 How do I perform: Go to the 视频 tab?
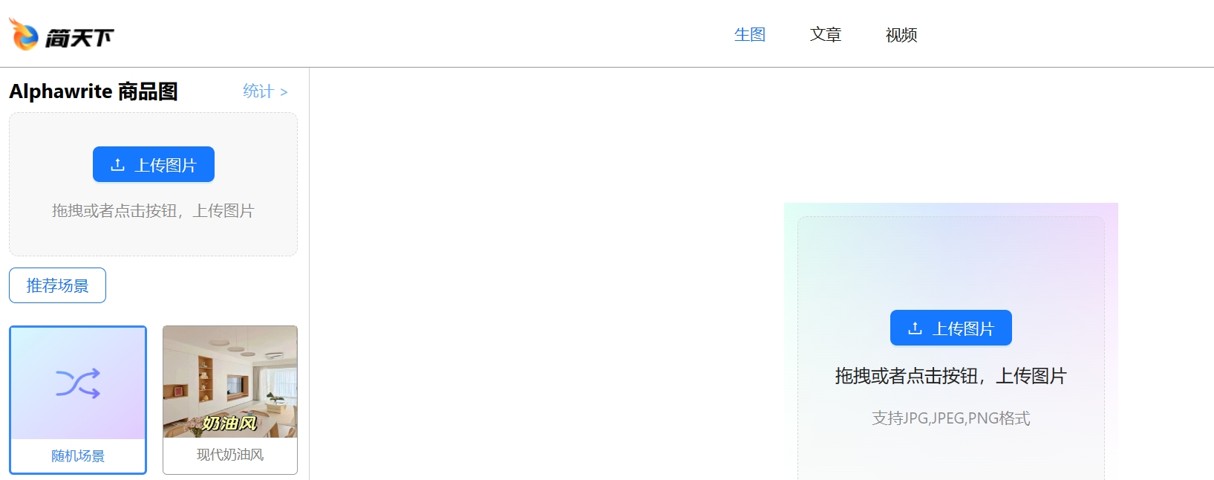pos(902,35)
